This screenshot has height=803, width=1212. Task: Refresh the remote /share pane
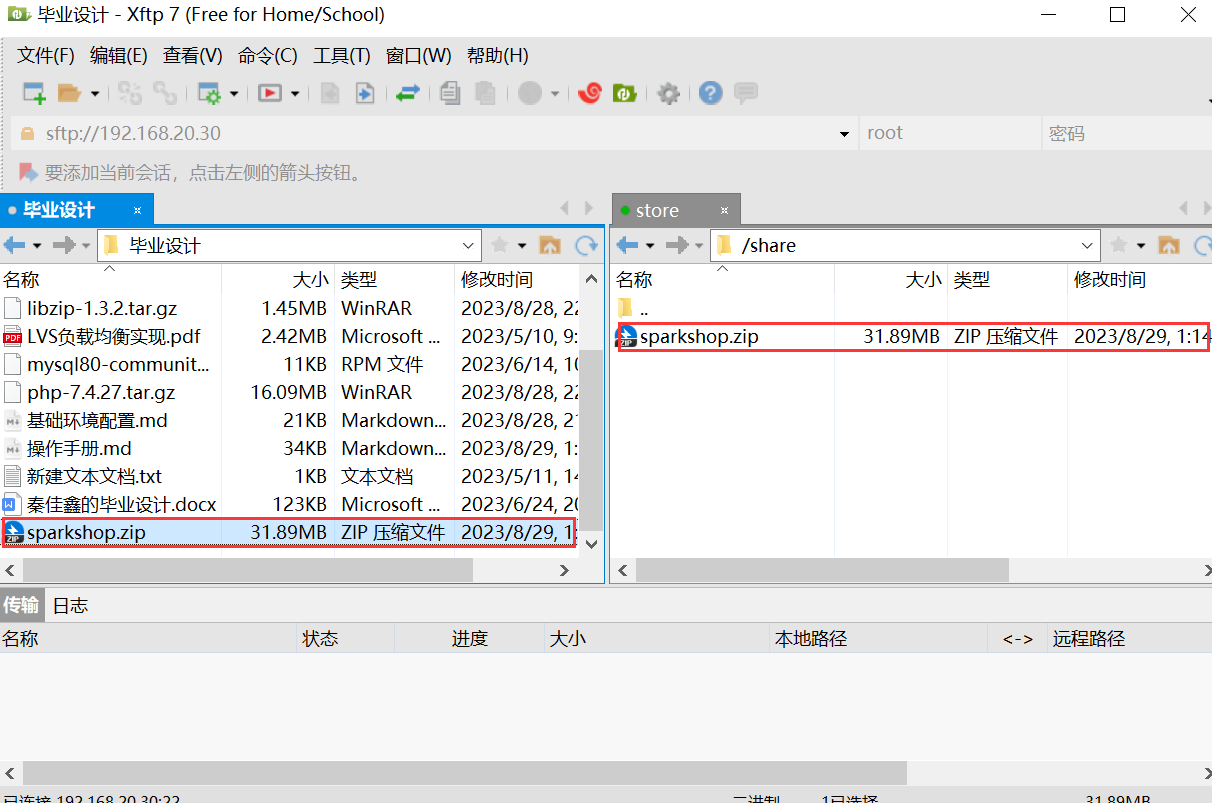[x=1200, y=245]
